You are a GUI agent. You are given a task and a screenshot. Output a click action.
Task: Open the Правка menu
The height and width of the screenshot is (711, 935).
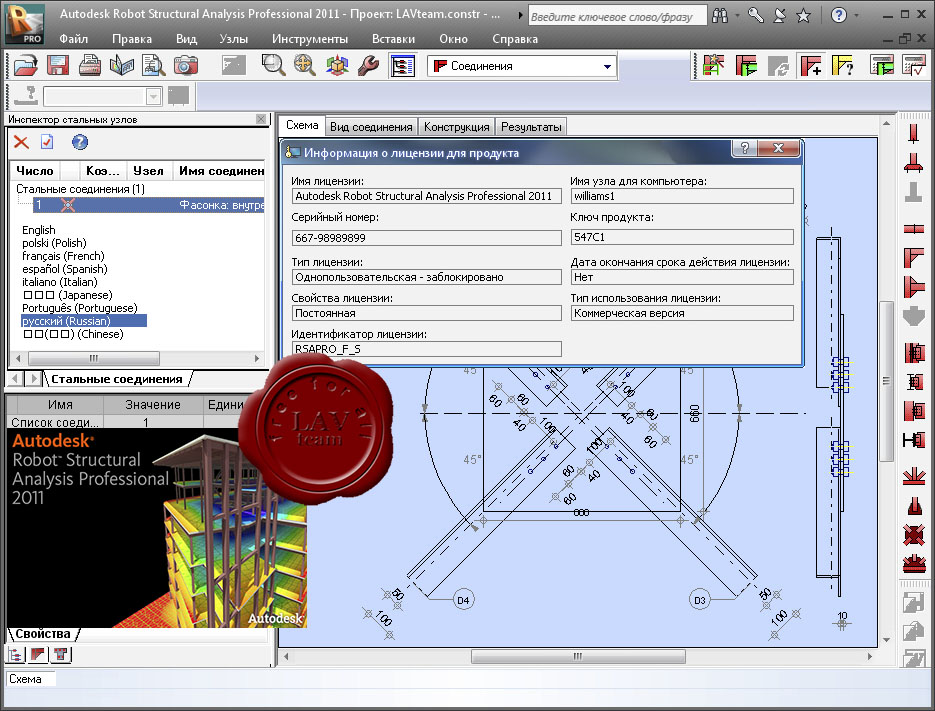(x=132, y=39)
